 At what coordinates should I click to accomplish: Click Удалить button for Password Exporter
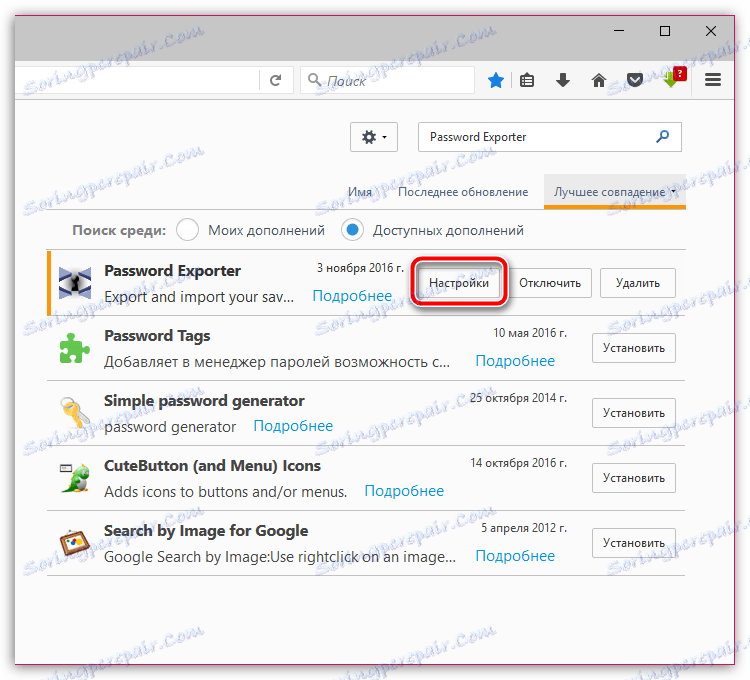638,283
